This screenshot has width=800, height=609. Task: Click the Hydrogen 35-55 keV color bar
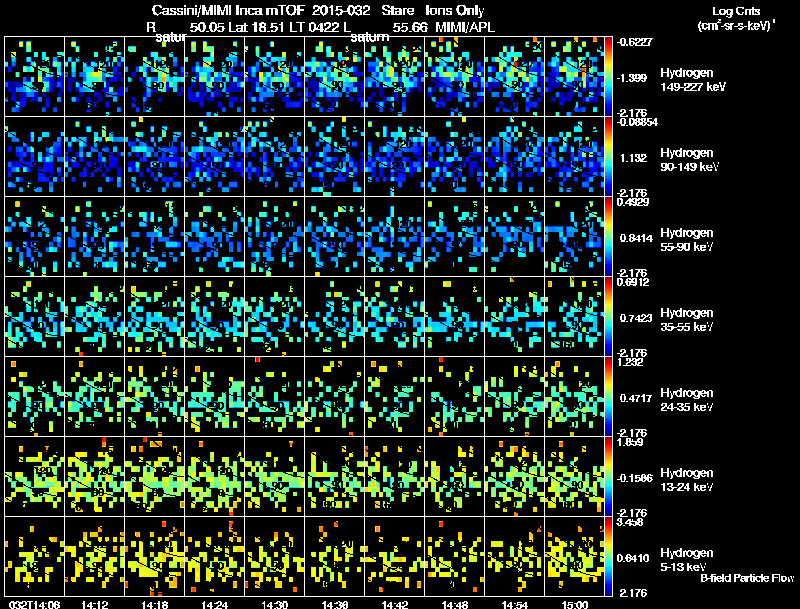coord(608,317)
